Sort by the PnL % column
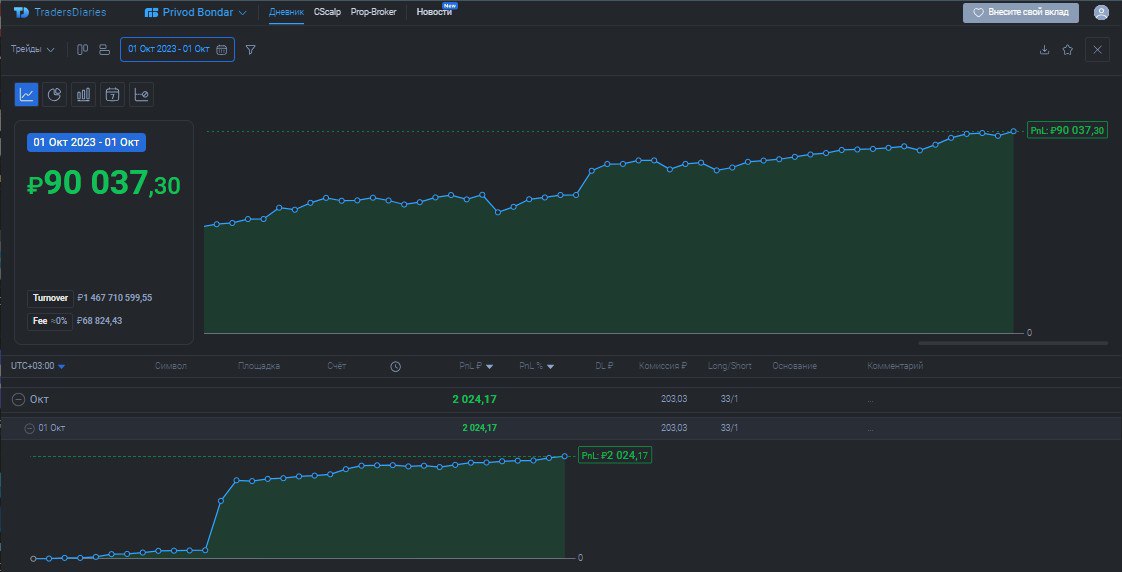The height and width of the screenshot is (572, 1122). coord(537,367)
